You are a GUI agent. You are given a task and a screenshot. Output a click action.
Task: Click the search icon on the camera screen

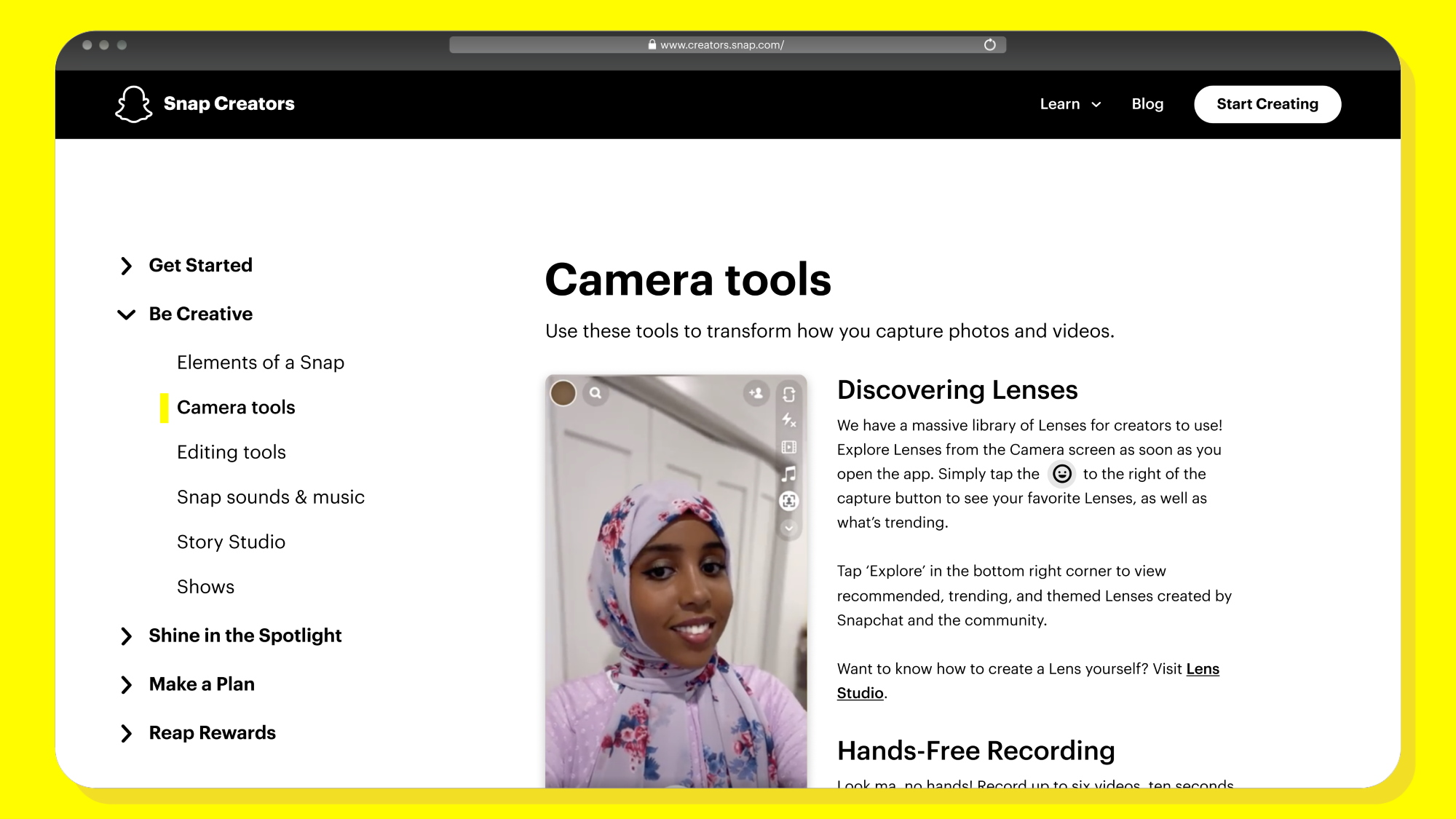click(x=596, y=393)
